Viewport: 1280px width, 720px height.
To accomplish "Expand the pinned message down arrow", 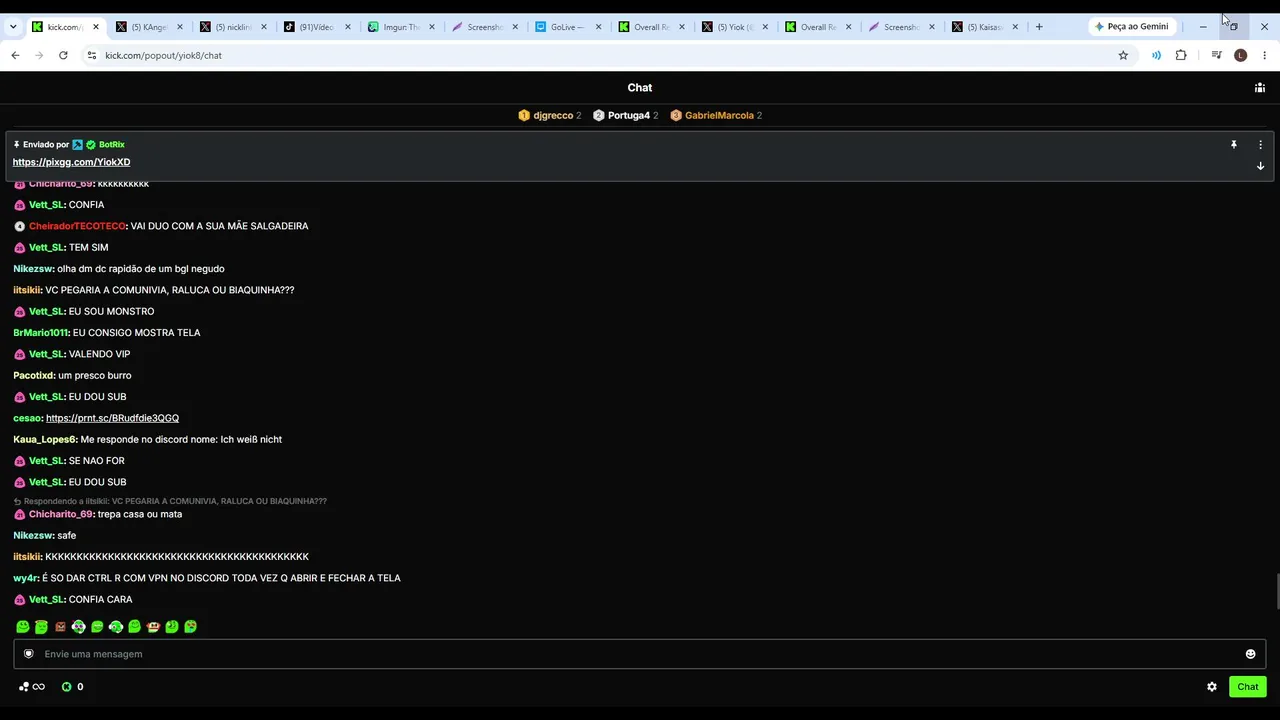I will click(x=1260, y=166).
